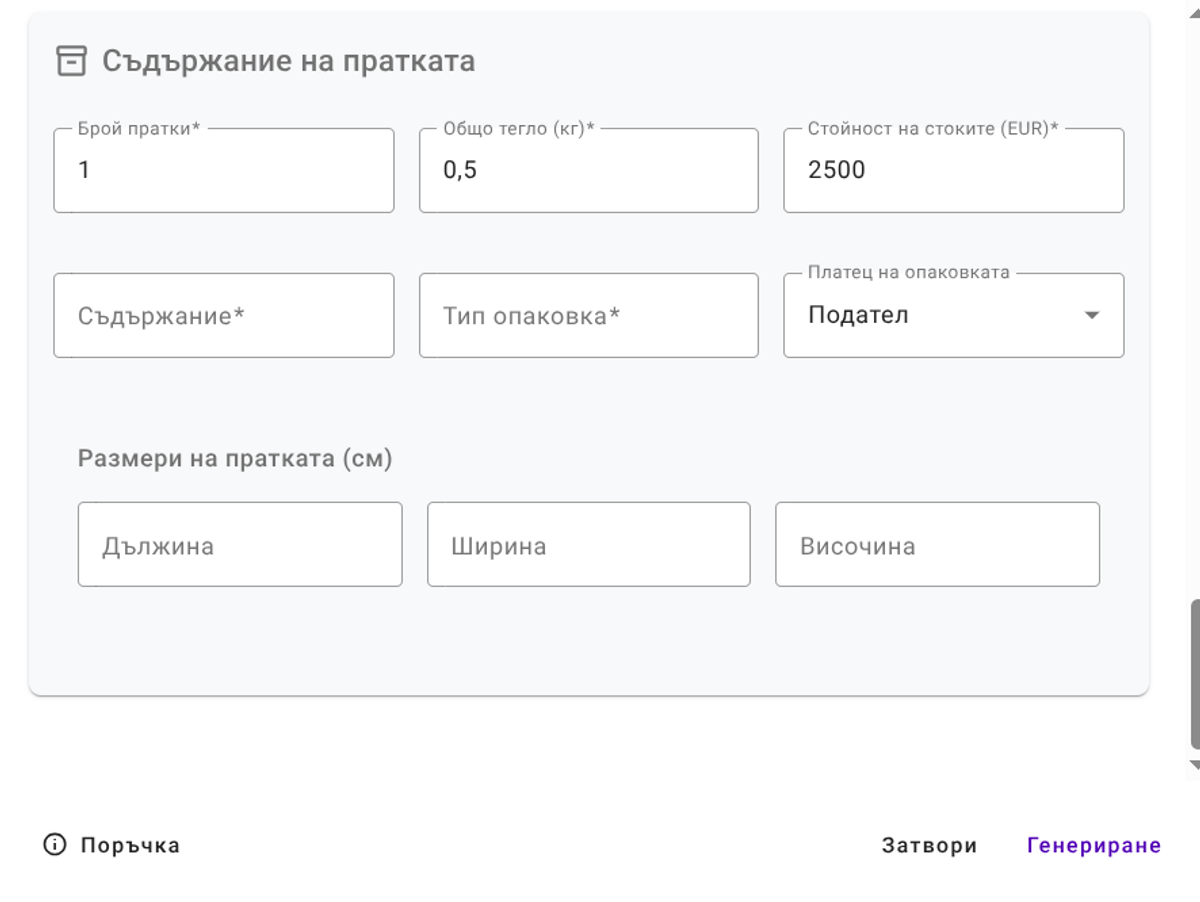1200x902 pixels.
Task: Click the parcel box icon beside the heading
Action: click(x=70, y=60)
